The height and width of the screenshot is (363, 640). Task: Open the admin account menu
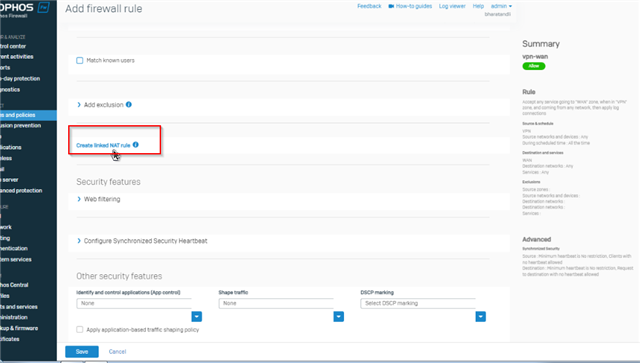501,6
